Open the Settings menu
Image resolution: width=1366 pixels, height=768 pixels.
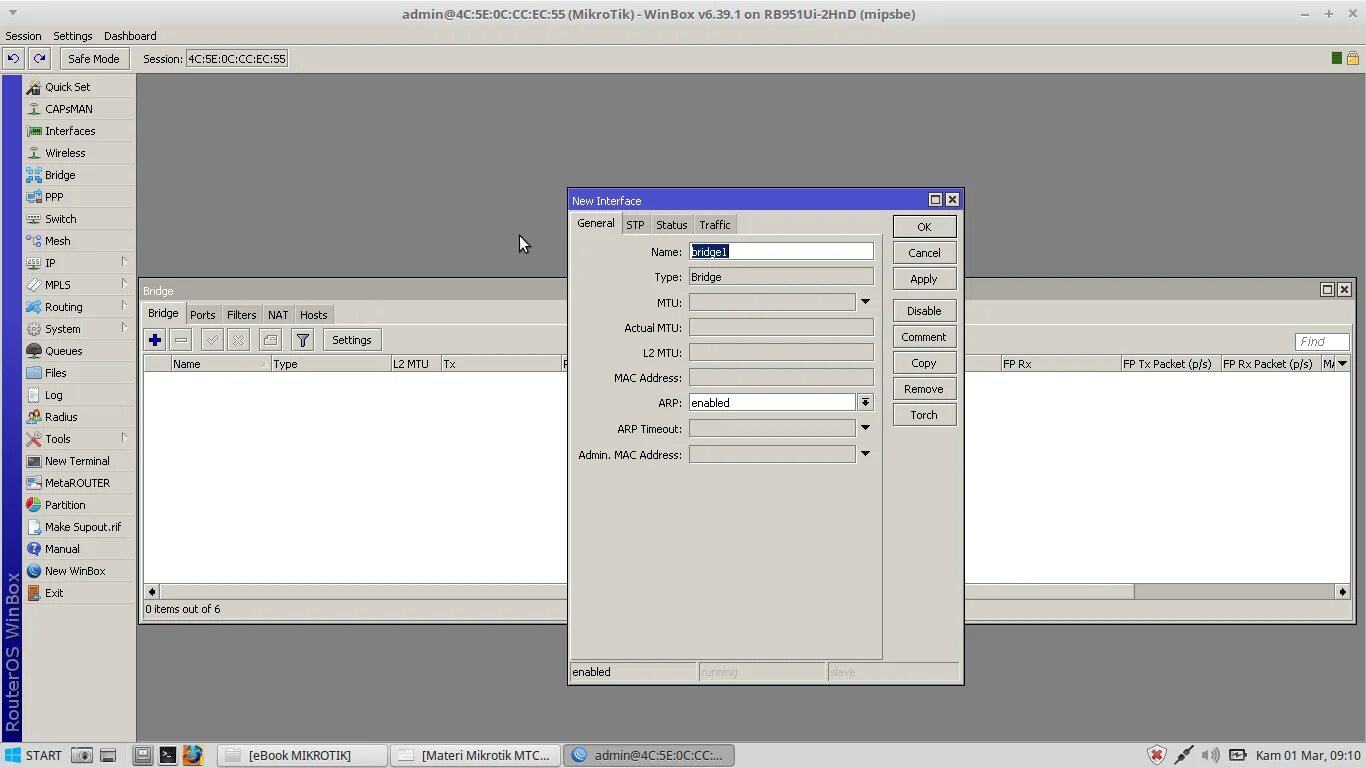(x=73, y=36)
